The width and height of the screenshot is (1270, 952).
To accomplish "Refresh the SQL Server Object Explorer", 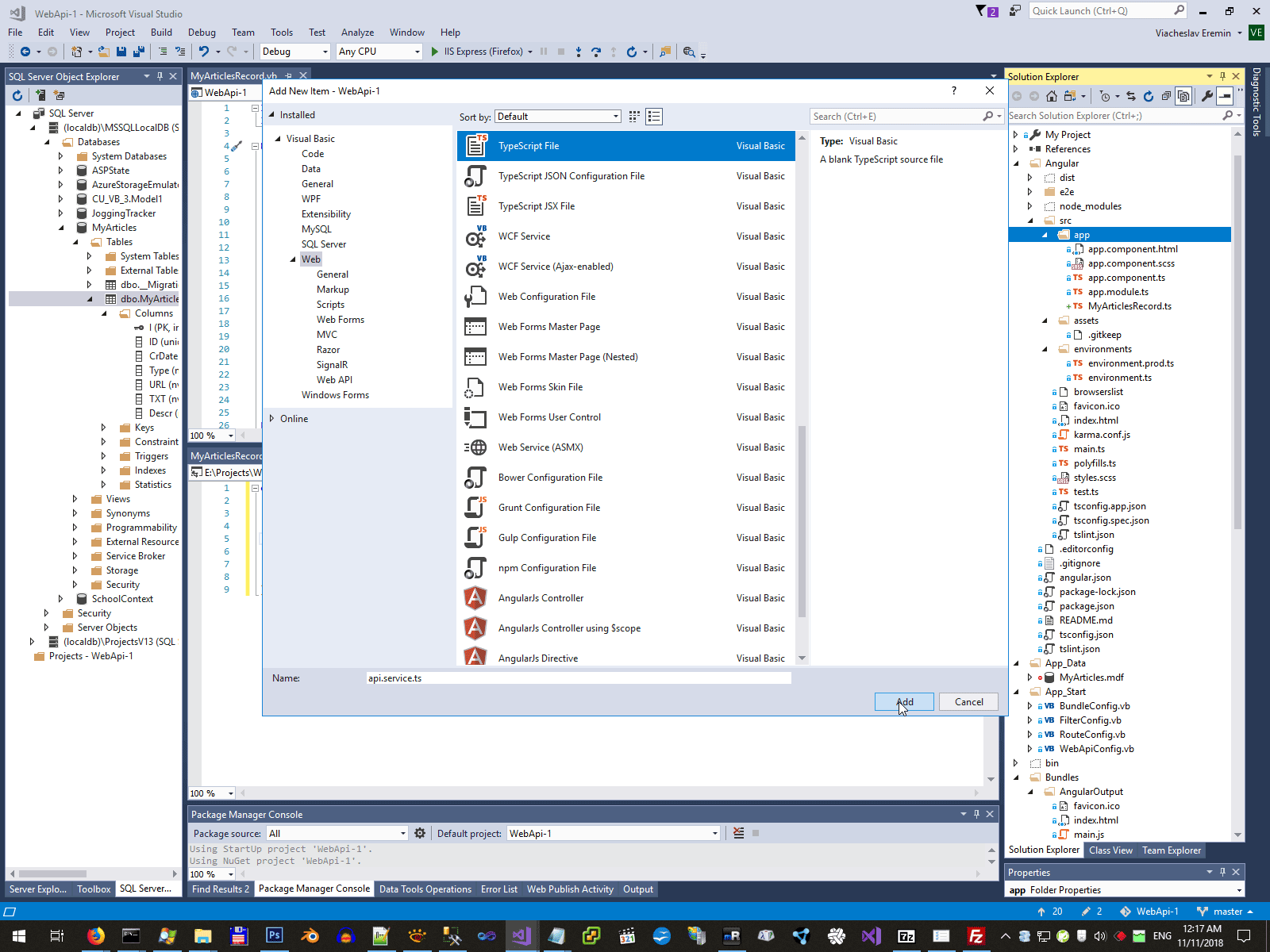I will 17,95.
